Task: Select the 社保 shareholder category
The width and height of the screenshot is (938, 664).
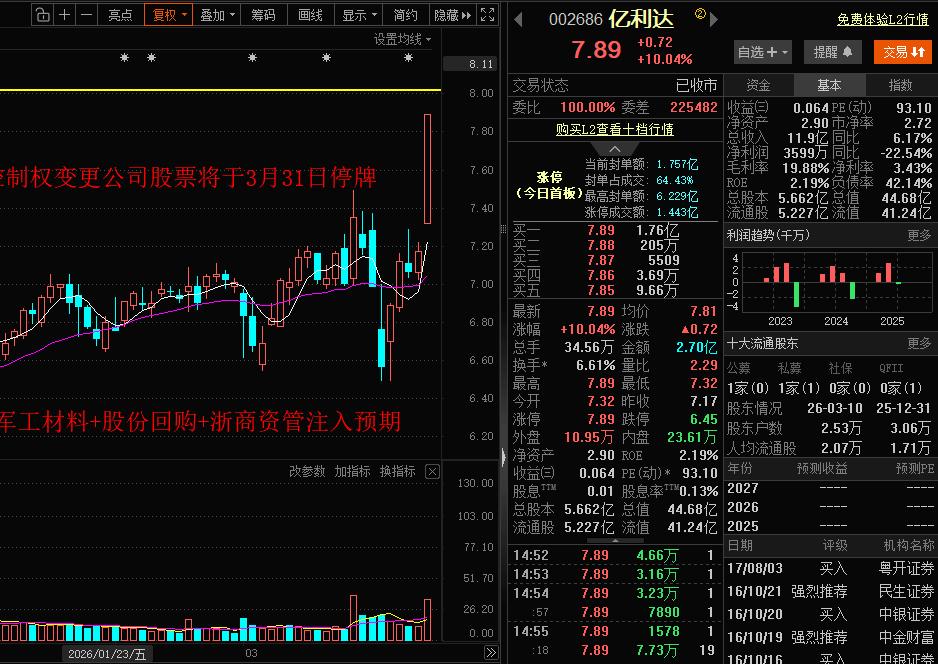Action: (x=840, y=368)
